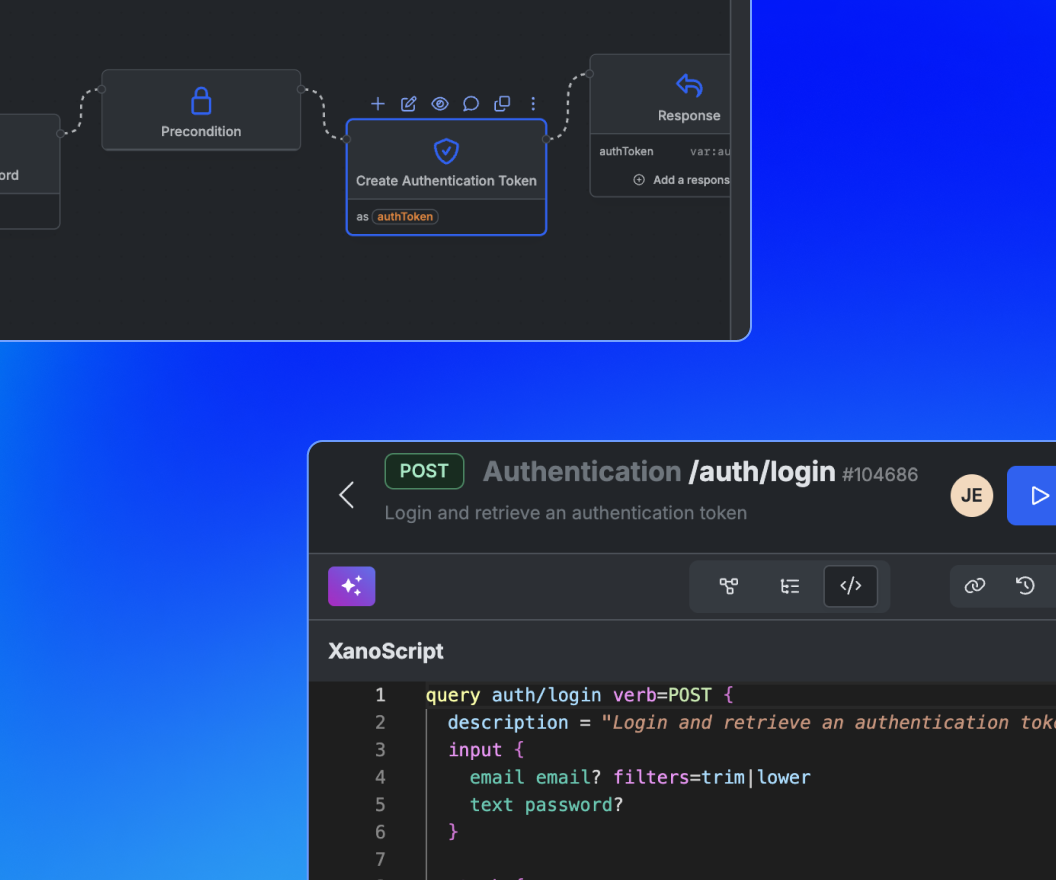This screenshot has width=1056, height=880.
Task: Open the three-dot more menu on the token node
Action: 533,104
